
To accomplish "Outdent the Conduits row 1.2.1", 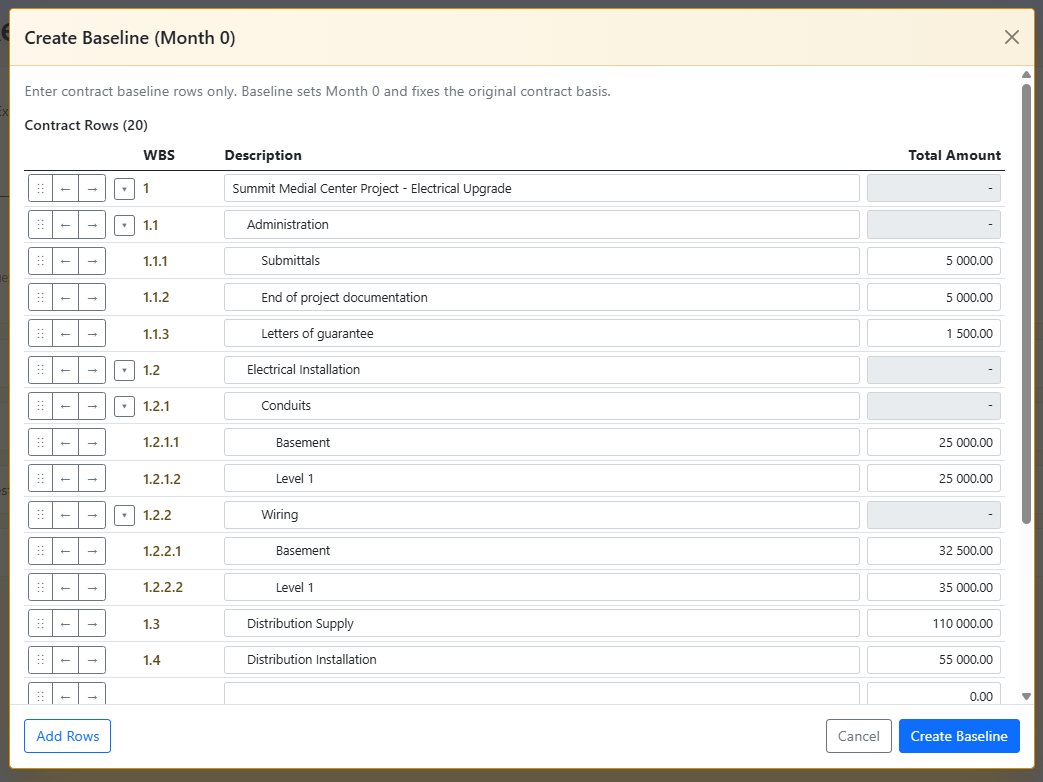I will click(x=65, y=406).
